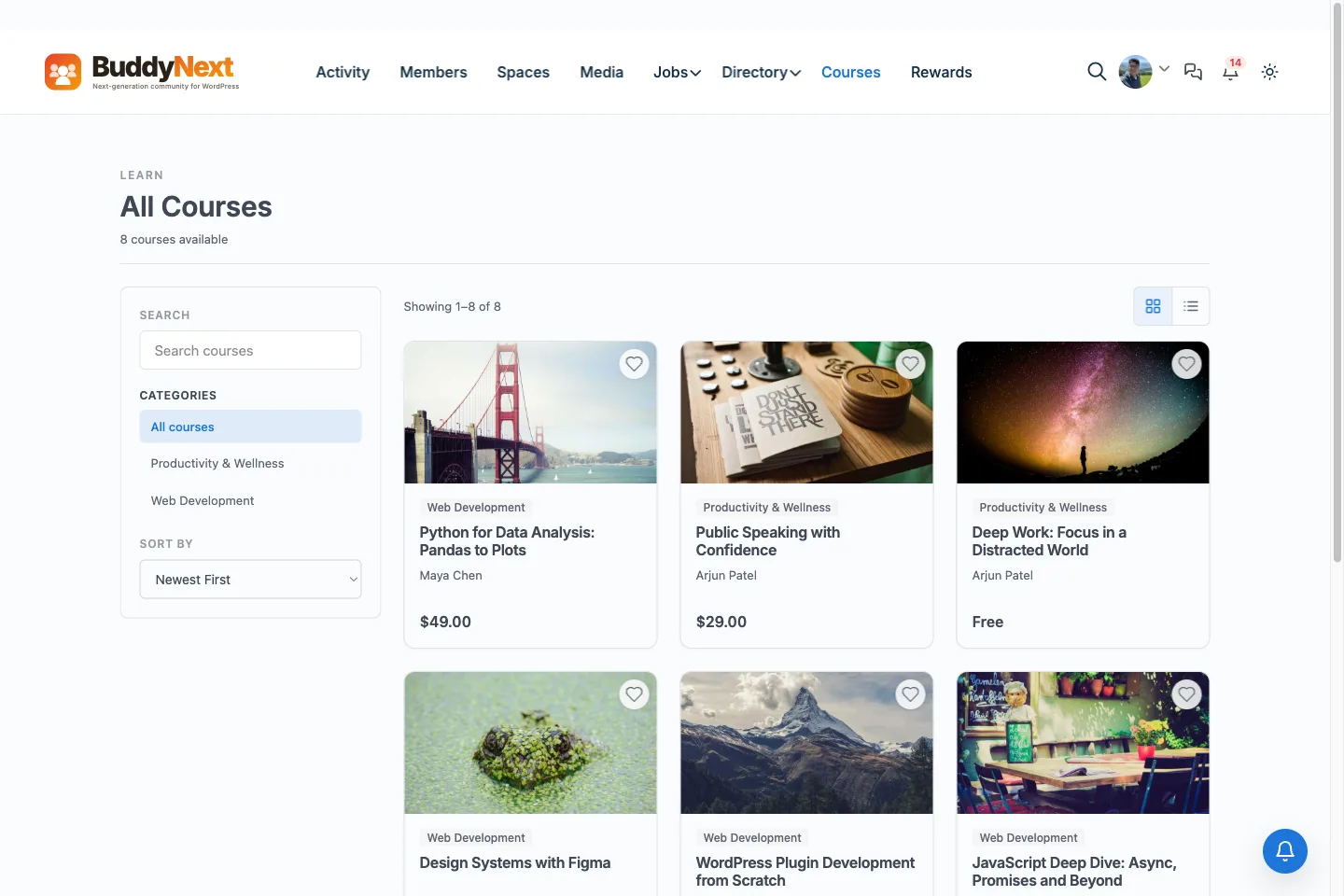Open the notifications bell with 14 badge

coord(1231,71)
